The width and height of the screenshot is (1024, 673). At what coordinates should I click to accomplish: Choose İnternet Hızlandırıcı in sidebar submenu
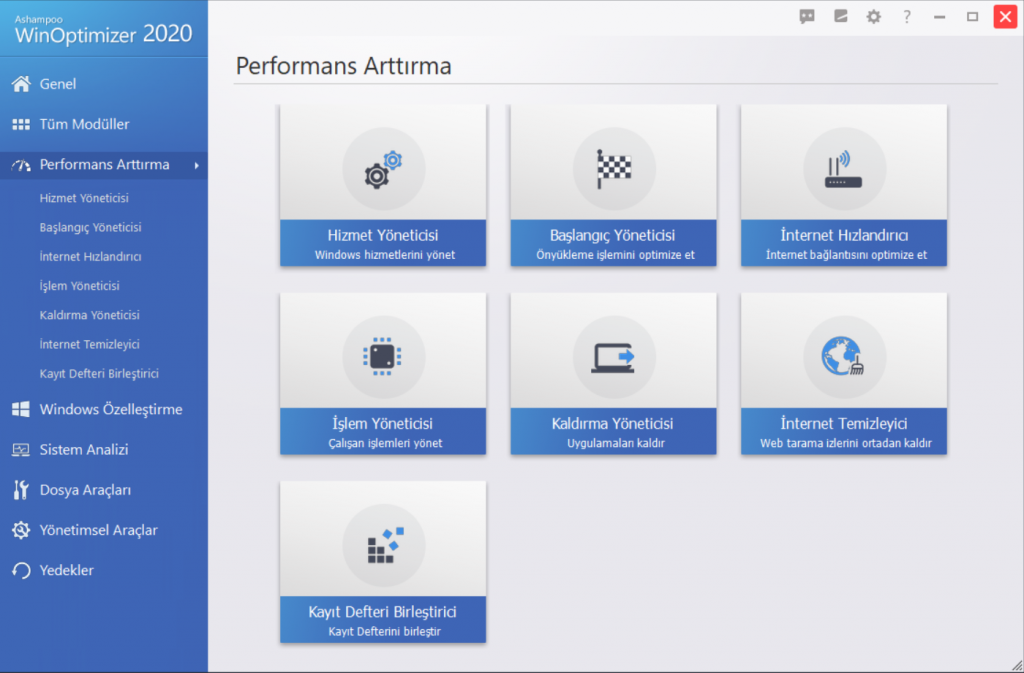90,257
